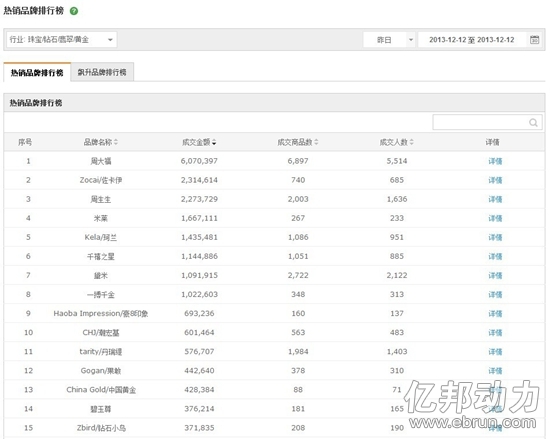Open 详情 link for Zocai/佐卡伊
550x439 pixels.
click(495, 180)
